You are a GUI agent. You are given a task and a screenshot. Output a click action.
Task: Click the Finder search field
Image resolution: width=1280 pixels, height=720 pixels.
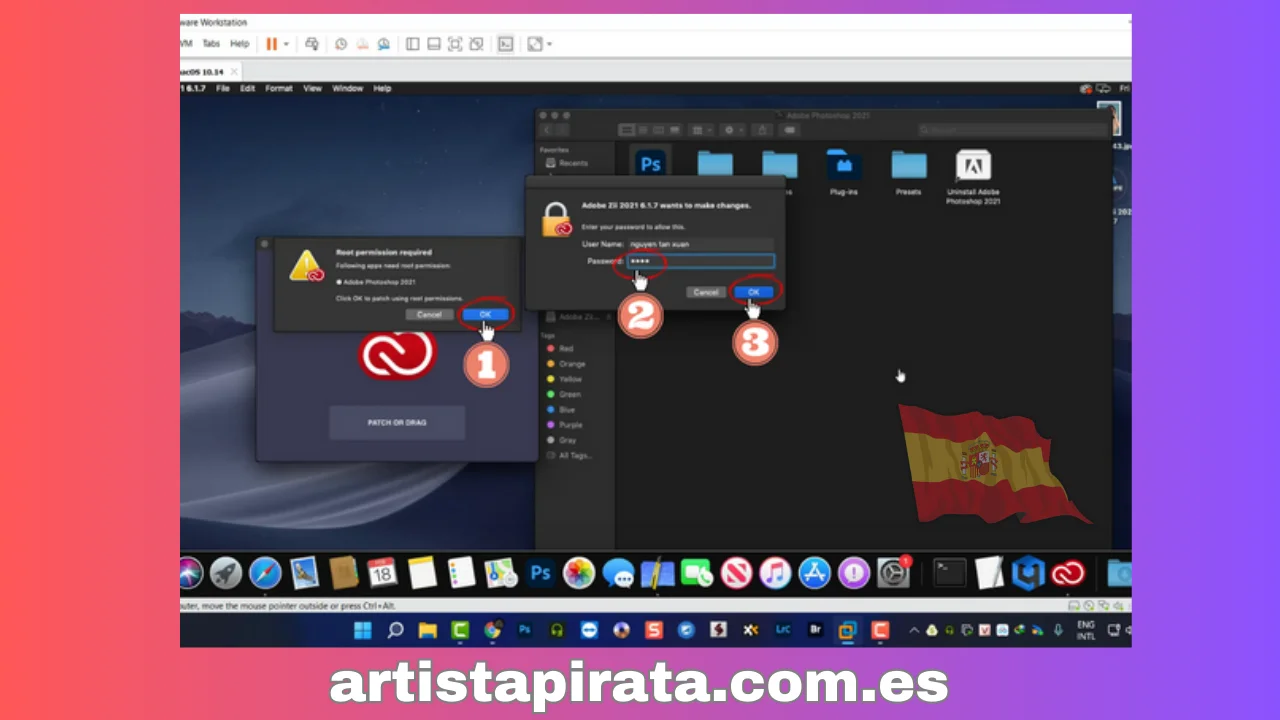click(1012, 129)
